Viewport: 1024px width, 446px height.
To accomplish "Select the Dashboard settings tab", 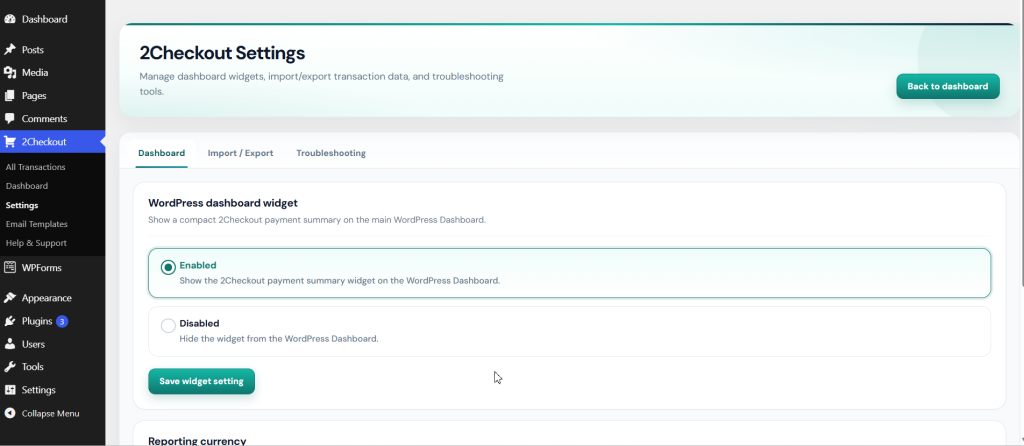I will pos(161,153).
